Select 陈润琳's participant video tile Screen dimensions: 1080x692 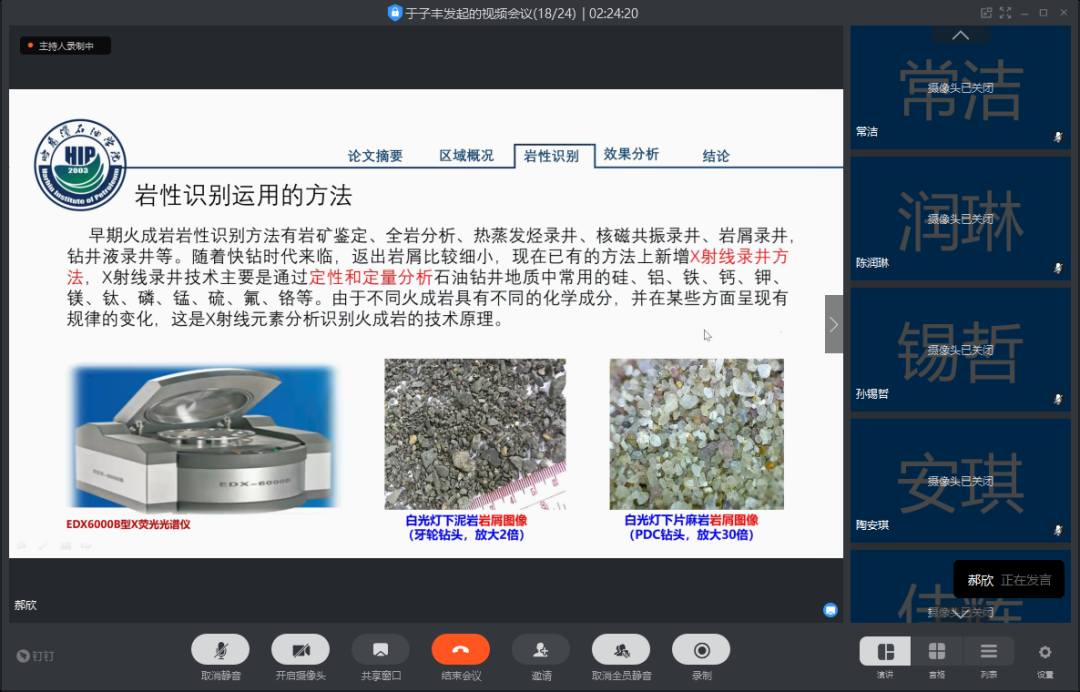click(x=960, y=217)
